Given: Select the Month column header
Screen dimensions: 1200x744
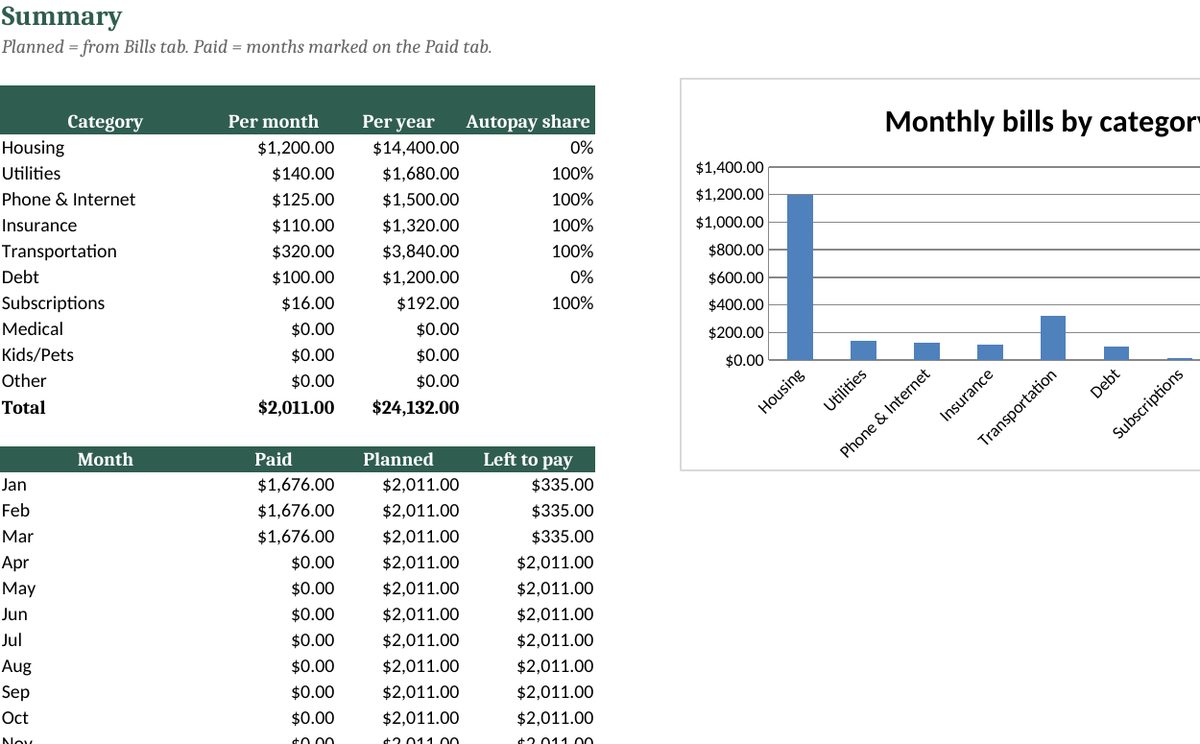Looking at the screenshot, I should (105, 460).
